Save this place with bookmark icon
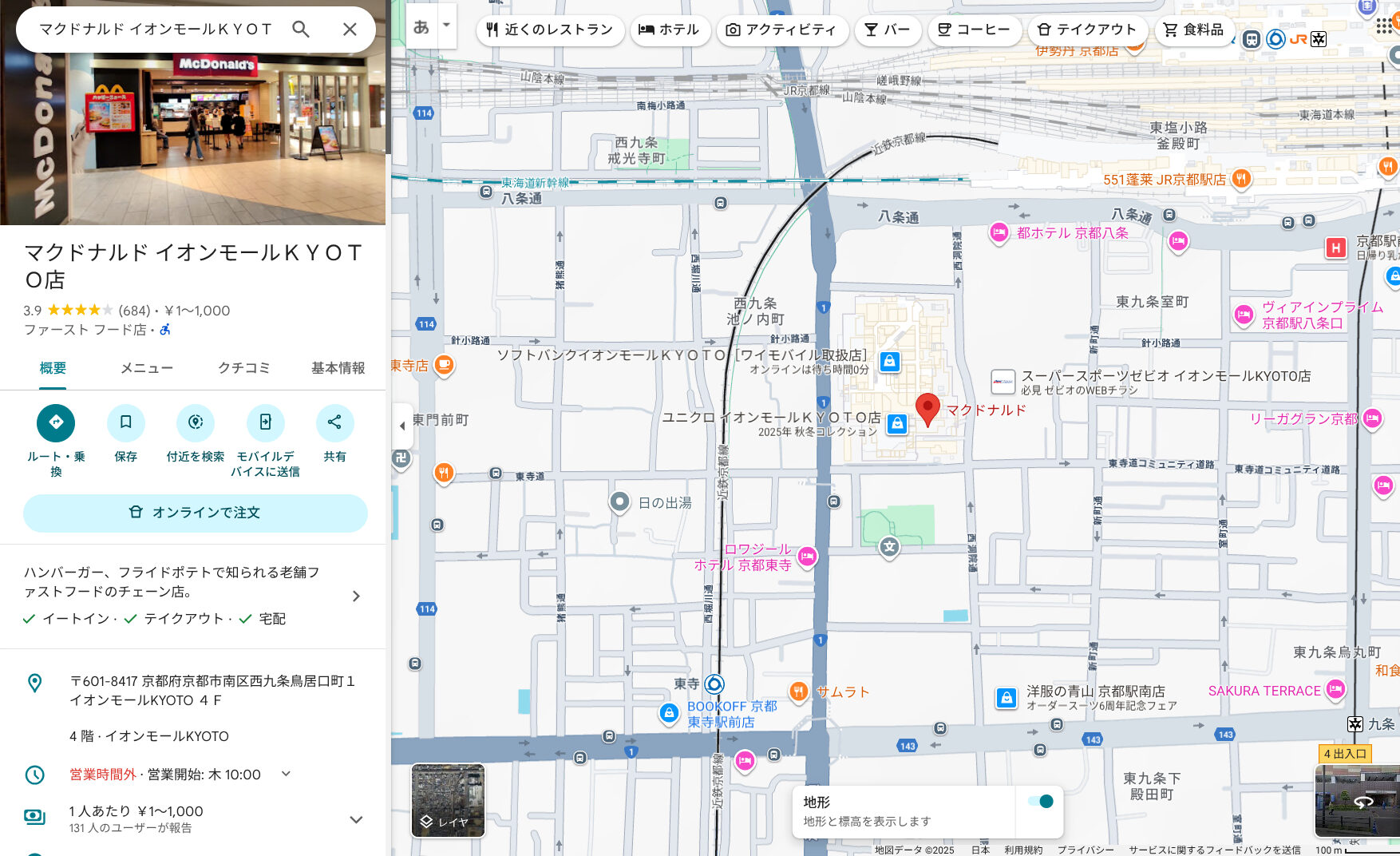The width and height of the screenshot is (1400, 856). pos(125,422)
